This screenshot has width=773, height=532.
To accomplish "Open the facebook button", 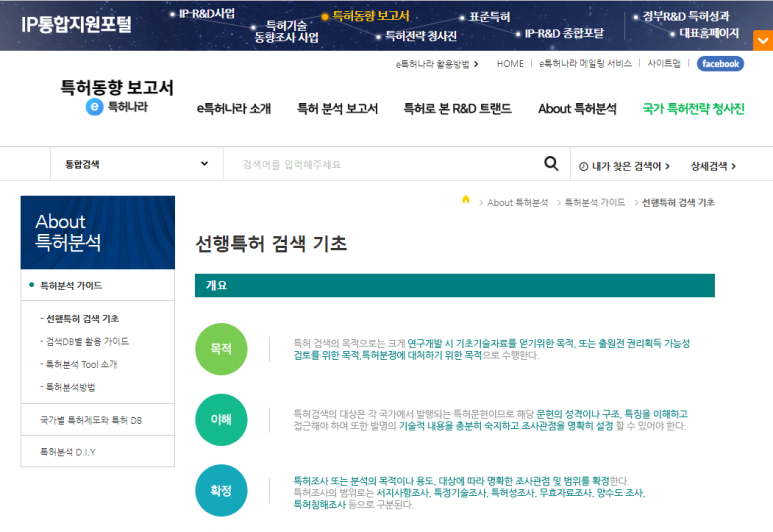I will pyautogui.click(x=720, y=64).
